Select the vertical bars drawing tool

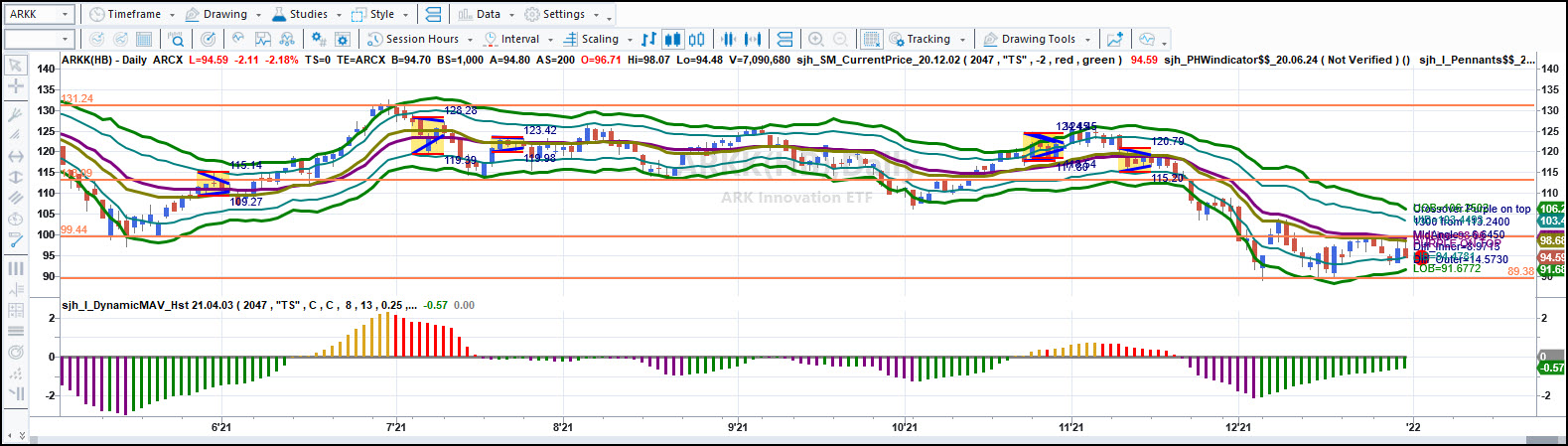point(15,268)
